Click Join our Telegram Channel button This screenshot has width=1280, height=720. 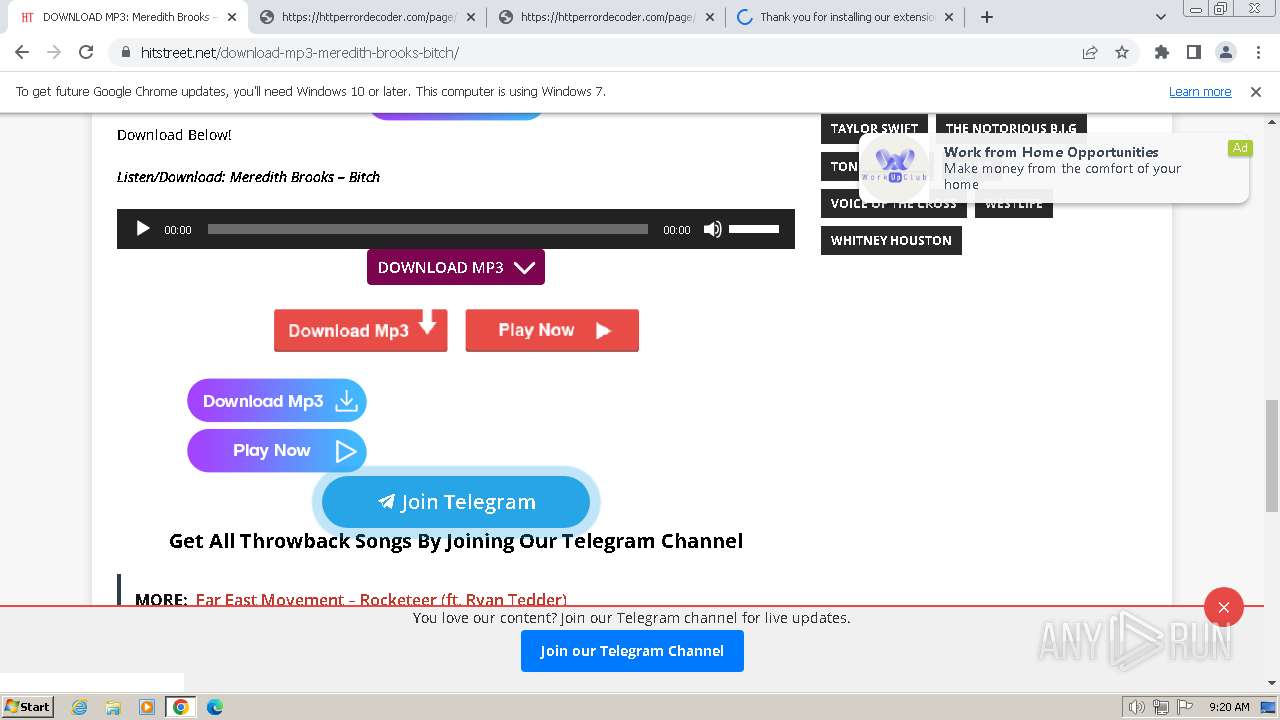click(x=632, y=651)
